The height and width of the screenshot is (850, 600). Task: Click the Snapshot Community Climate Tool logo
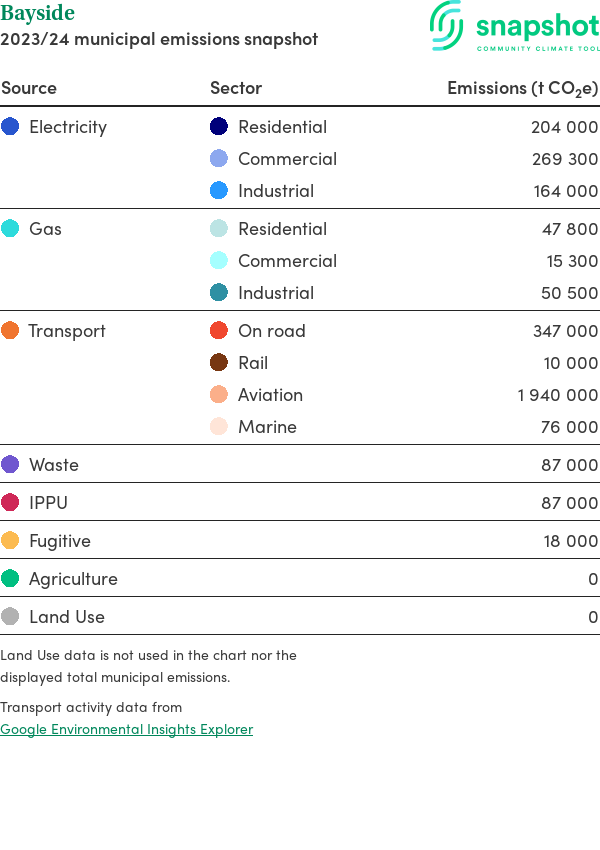(x=514, y=27)
